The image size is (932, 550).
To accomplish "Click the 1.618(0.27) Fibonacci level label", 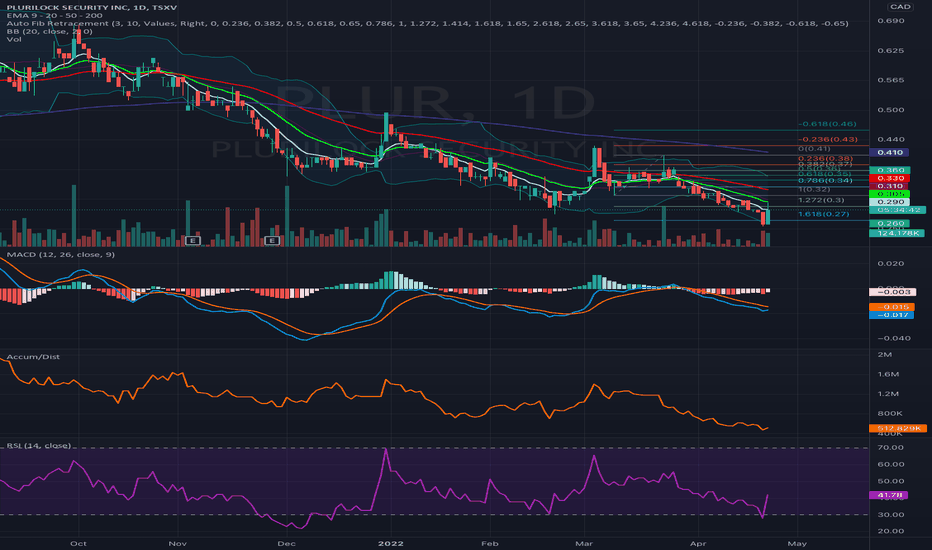I will pos(824,213).
